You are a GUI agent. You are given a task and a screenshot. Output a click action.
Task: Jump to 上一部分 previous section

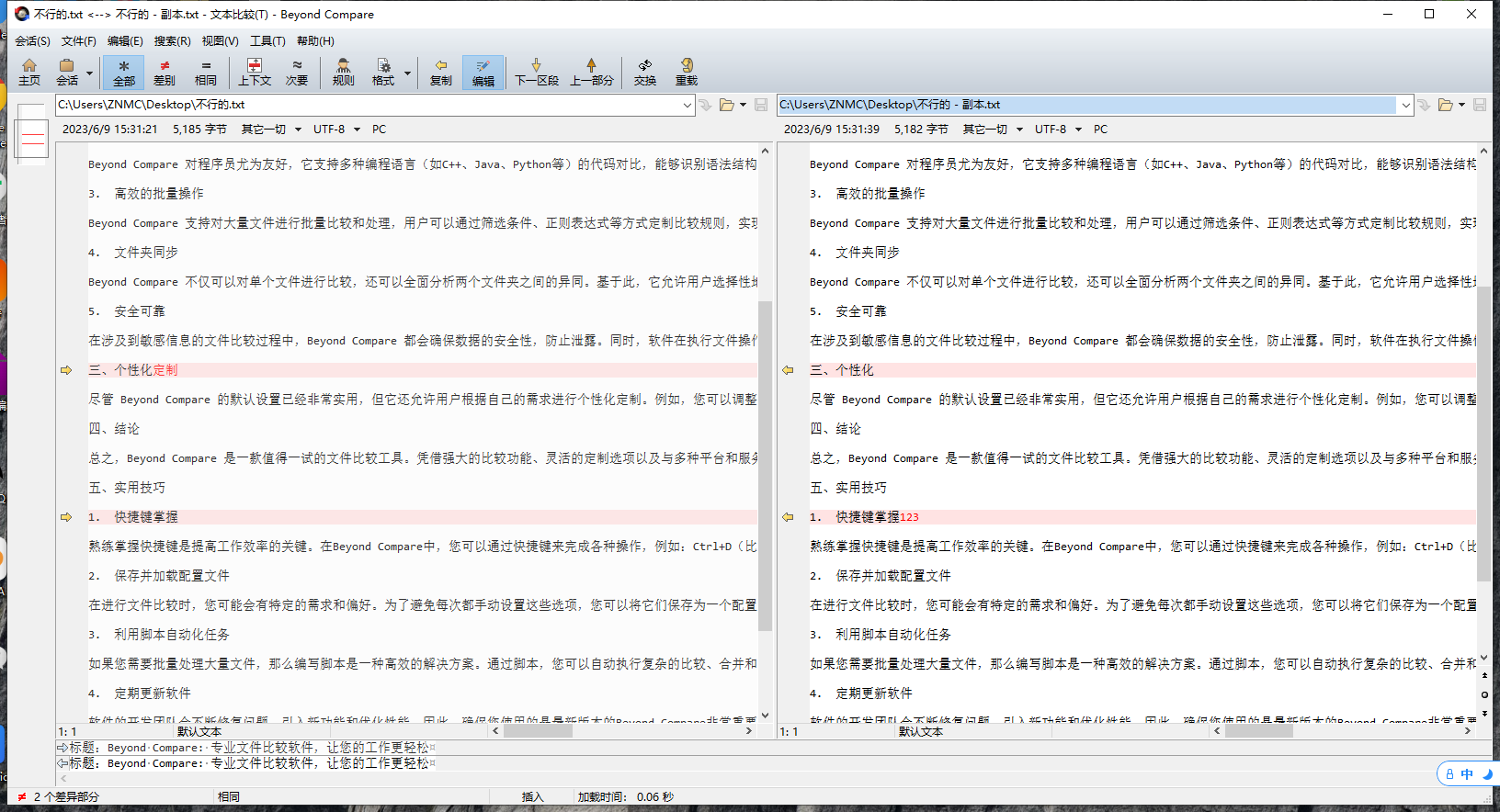tap(591, 72)
